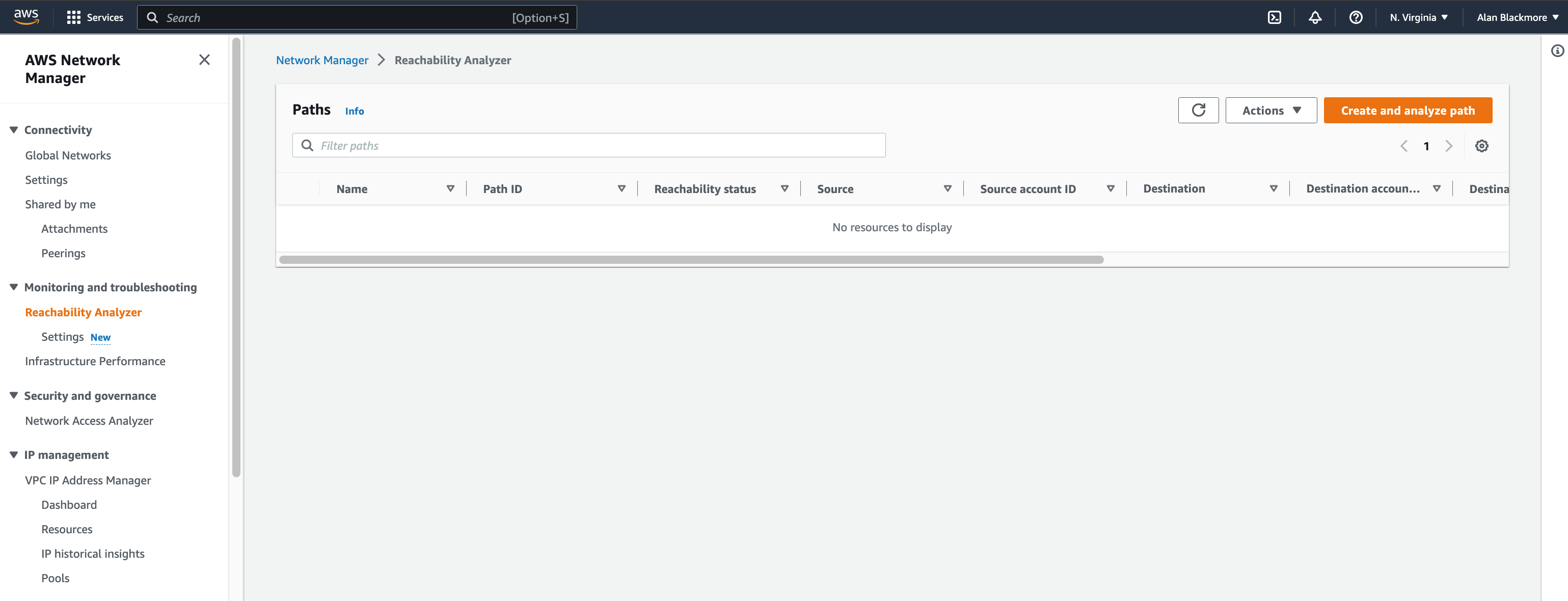
Task: Click the Services grid icon
Action: (x=74, y=17)
